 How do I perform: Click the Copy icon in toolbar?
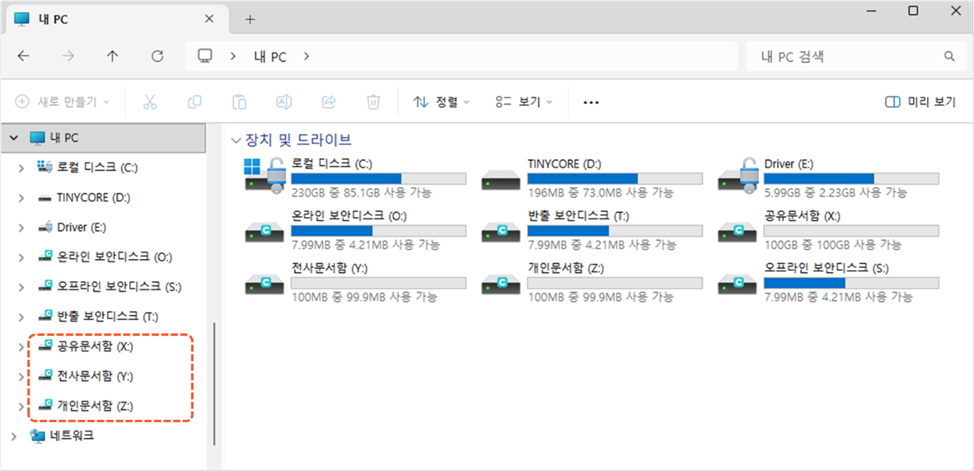pos(195,102)
